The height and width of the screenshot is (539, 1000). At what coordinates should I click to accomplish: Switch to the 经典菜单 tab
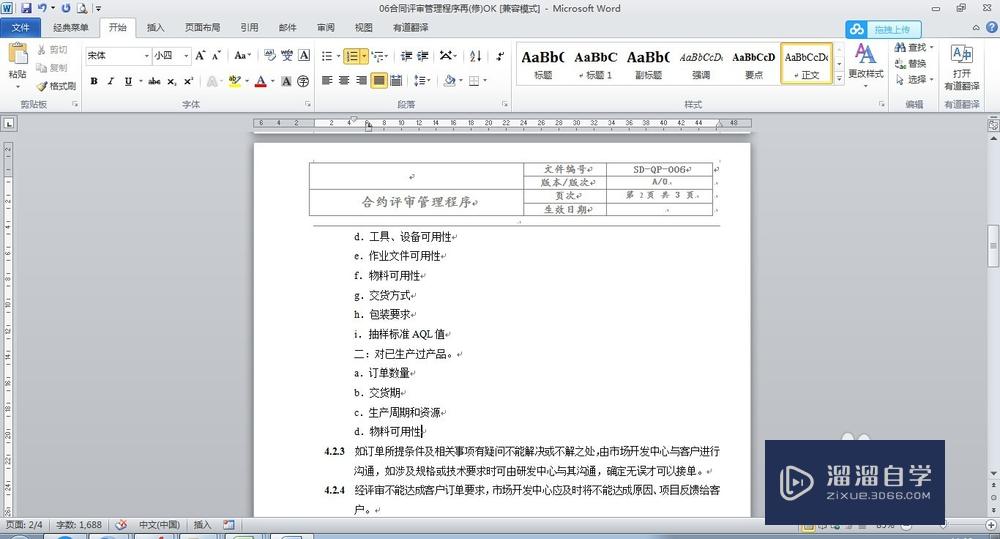(x=71, y=27)
